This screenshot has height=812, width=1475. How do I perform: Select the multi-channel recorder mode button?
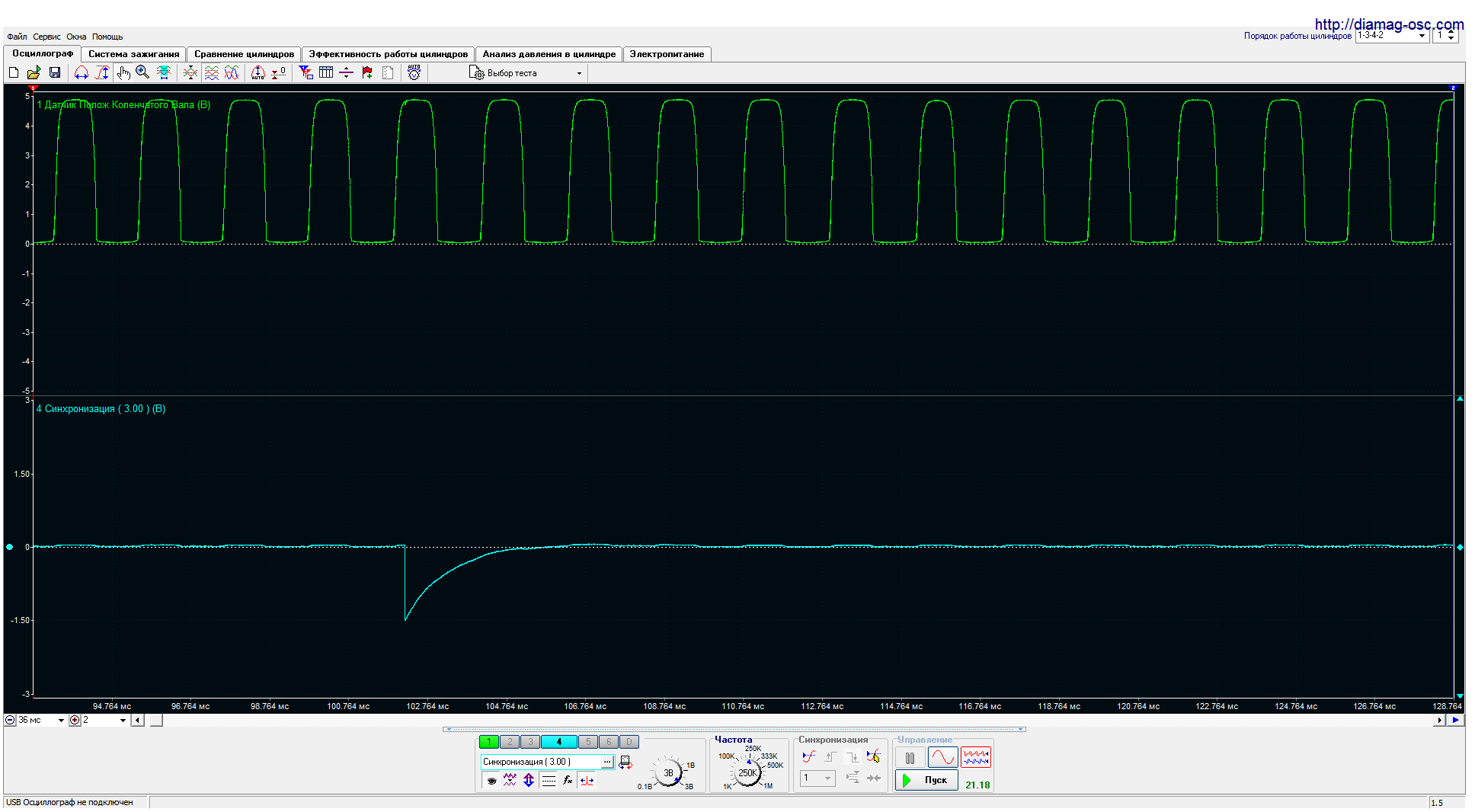coord(976,758)
